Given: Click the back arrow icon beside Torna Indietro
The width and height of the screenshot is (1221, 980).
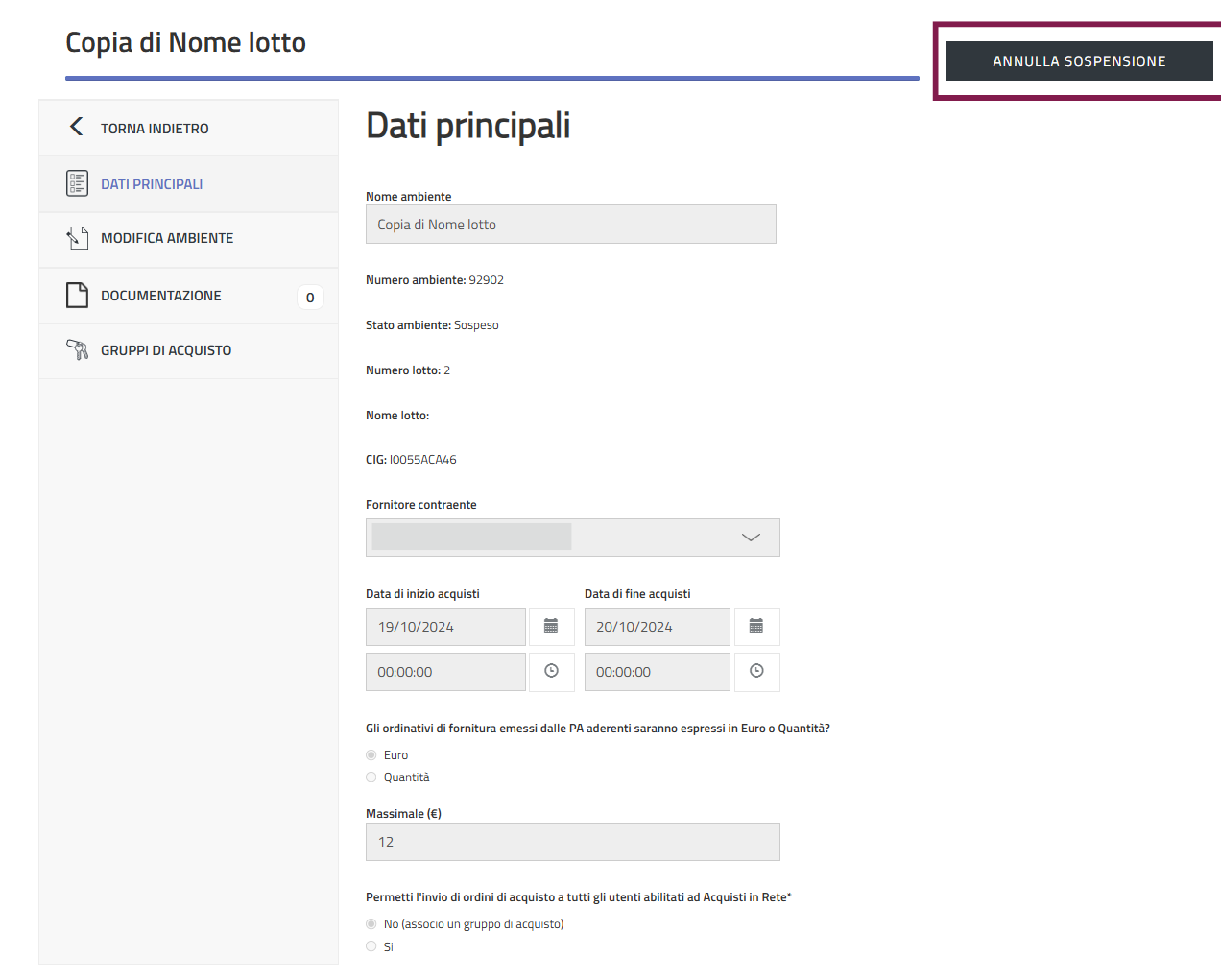Looking at the screenshot, I should click(77, 127).
